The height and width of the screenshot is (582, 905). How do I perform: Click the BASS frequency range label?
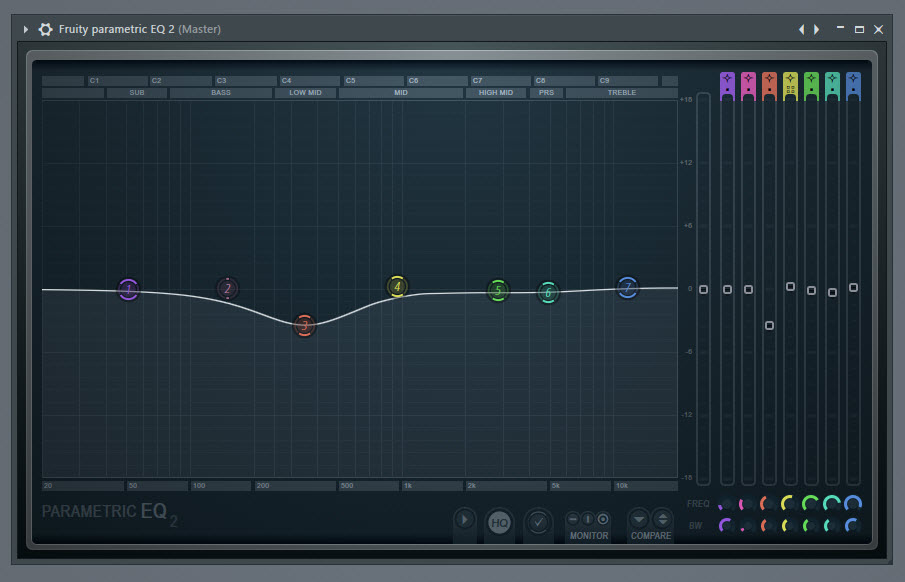pyautogui.click(x=220, y=92)
